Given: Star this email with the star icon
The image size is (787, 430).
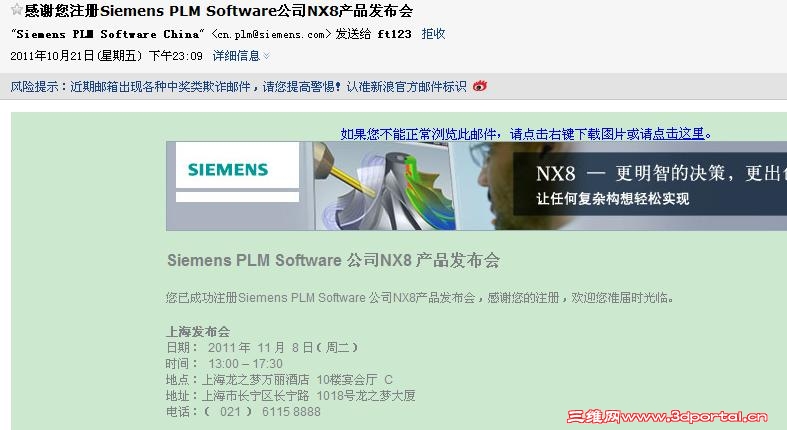Looking at the screenshot, I should pyautogui.click(x=17, y=10).
